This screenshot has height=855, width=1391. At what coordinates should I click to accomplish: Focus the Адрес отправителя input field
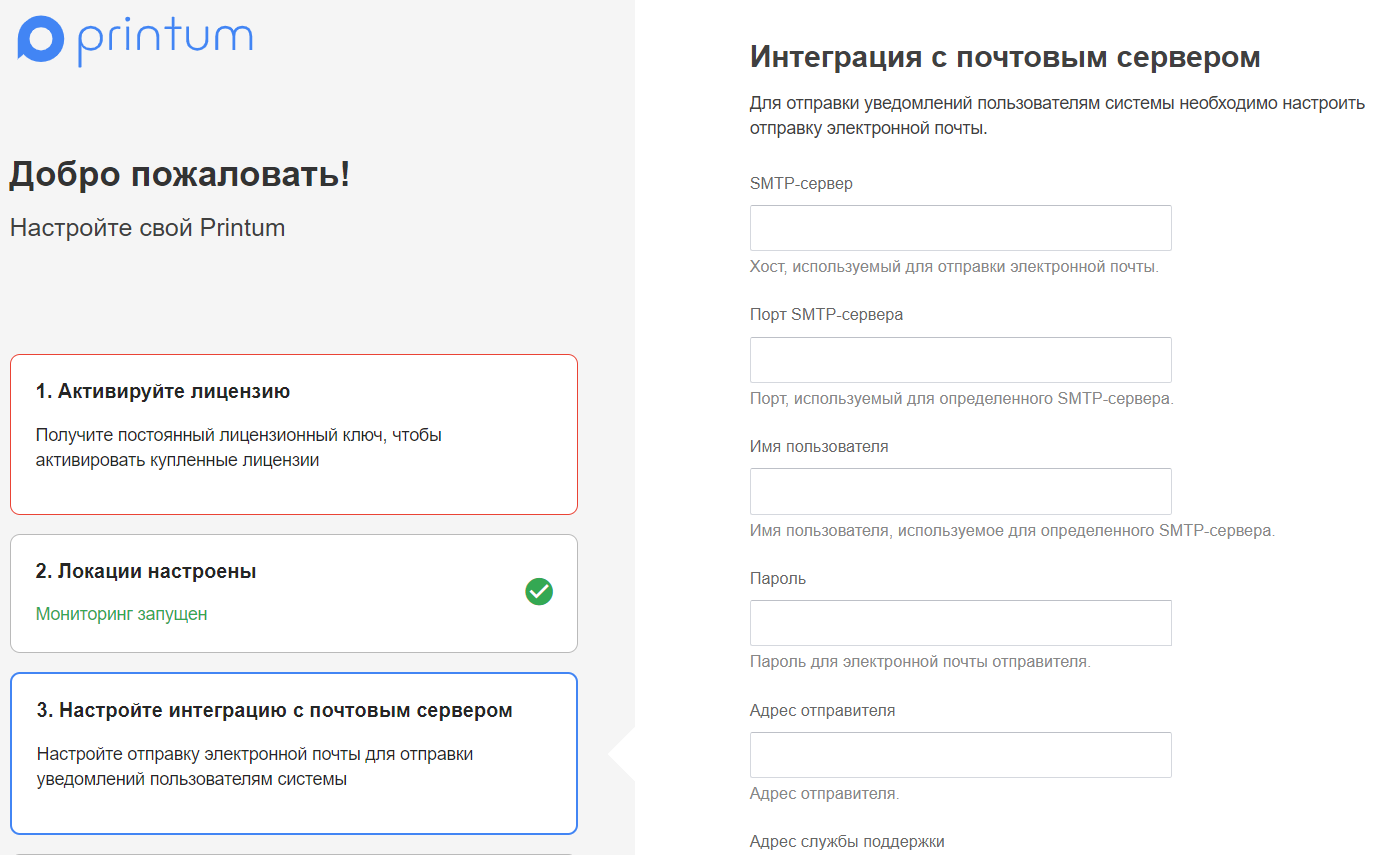click(x=960, y=755)
